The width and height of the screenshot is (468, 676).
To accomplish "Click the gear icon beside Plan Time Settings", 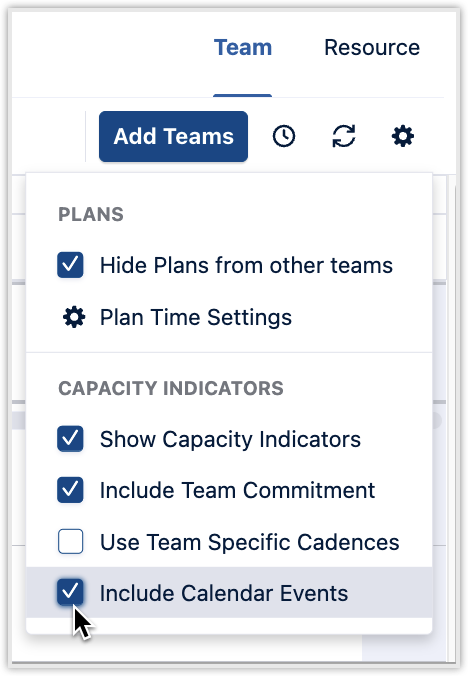I will tap(74, 317).
